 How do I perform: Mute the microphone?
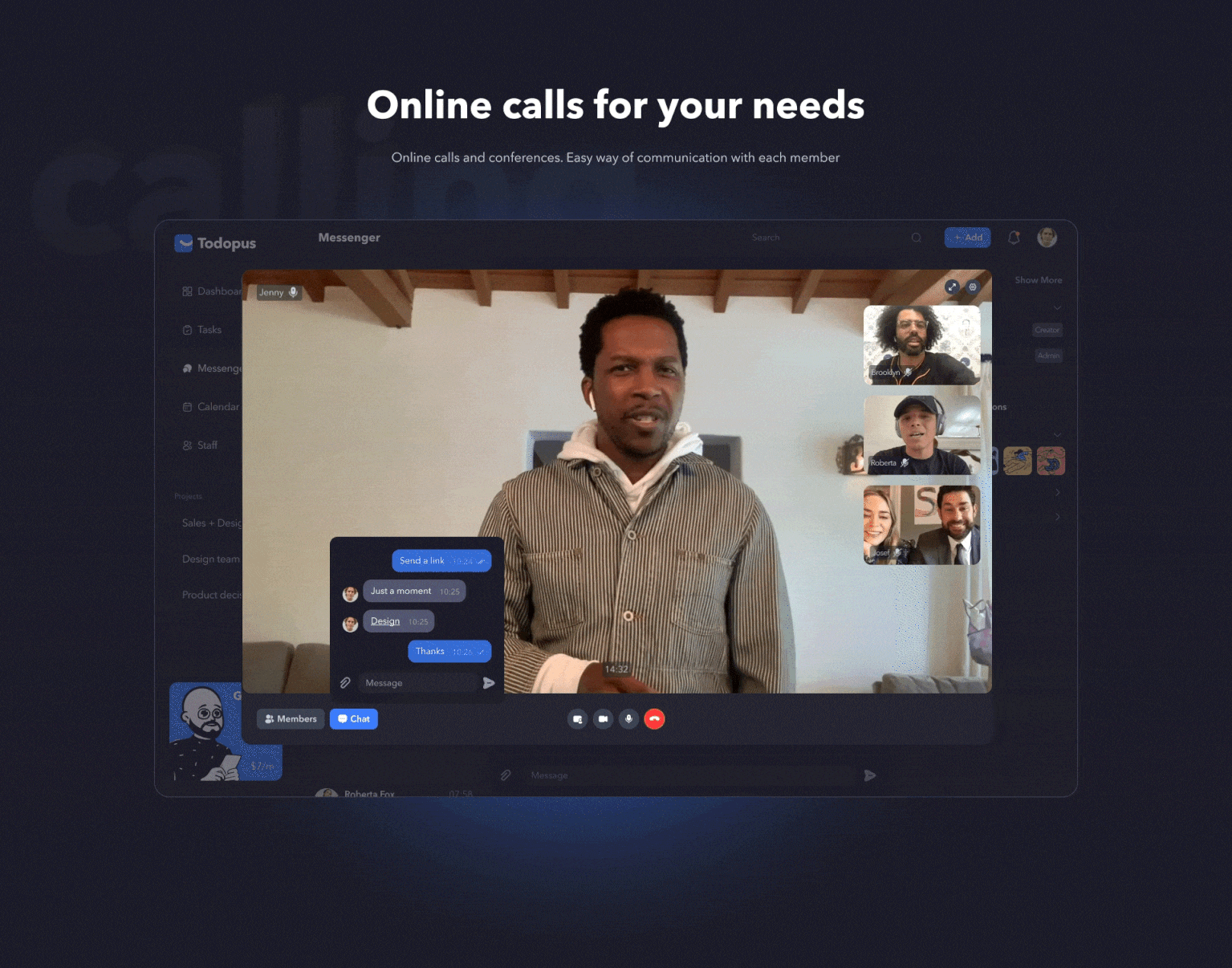pyautogui.click(x=629, y=719)
